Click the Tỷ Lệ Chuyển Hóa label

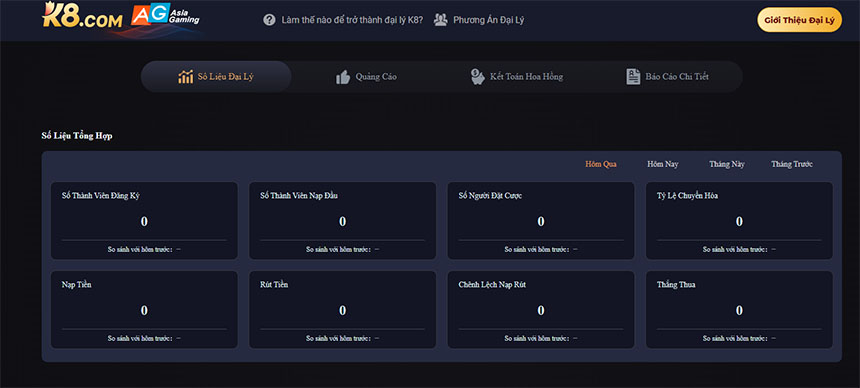click(x=688, y=196)
